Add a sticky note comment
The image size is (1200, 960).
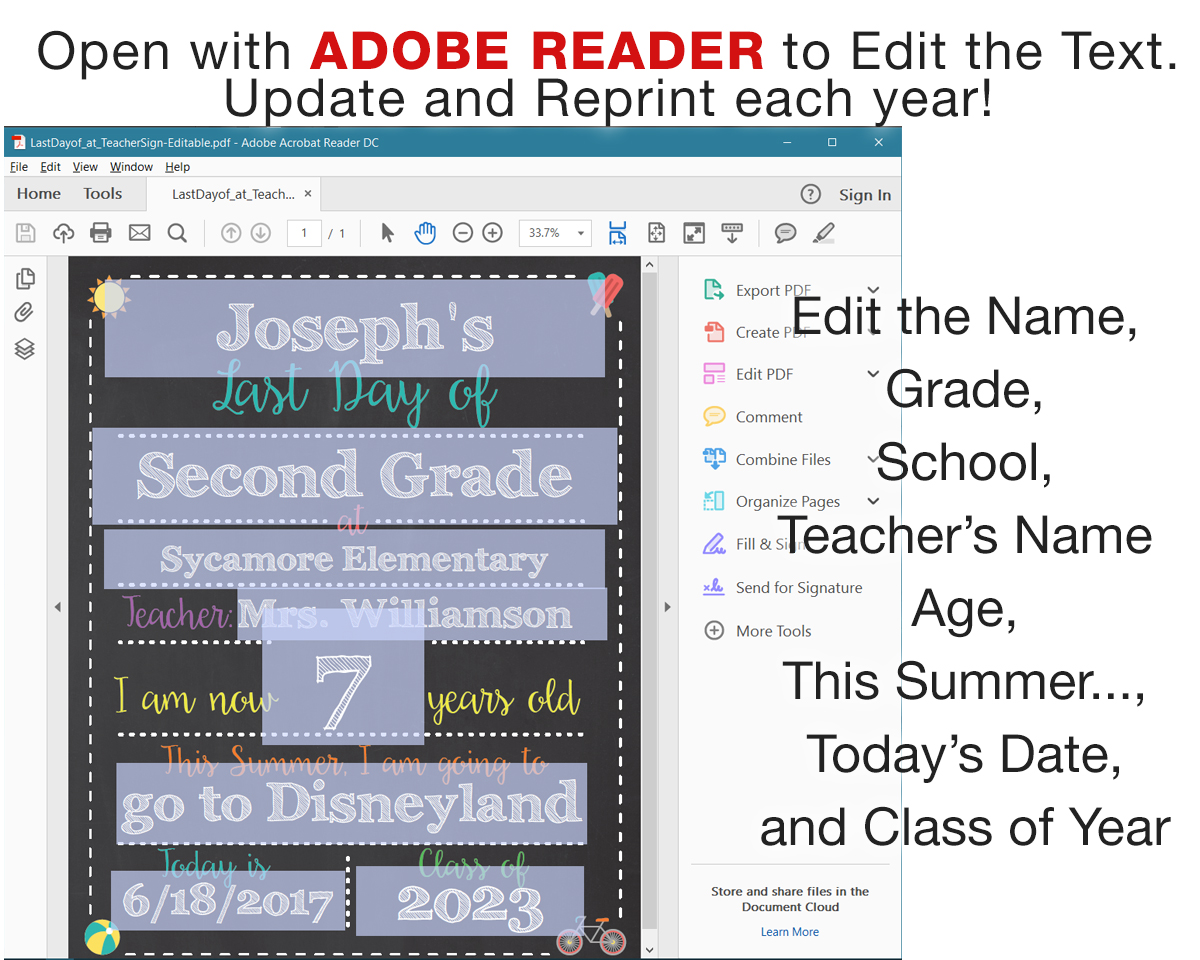786,233
